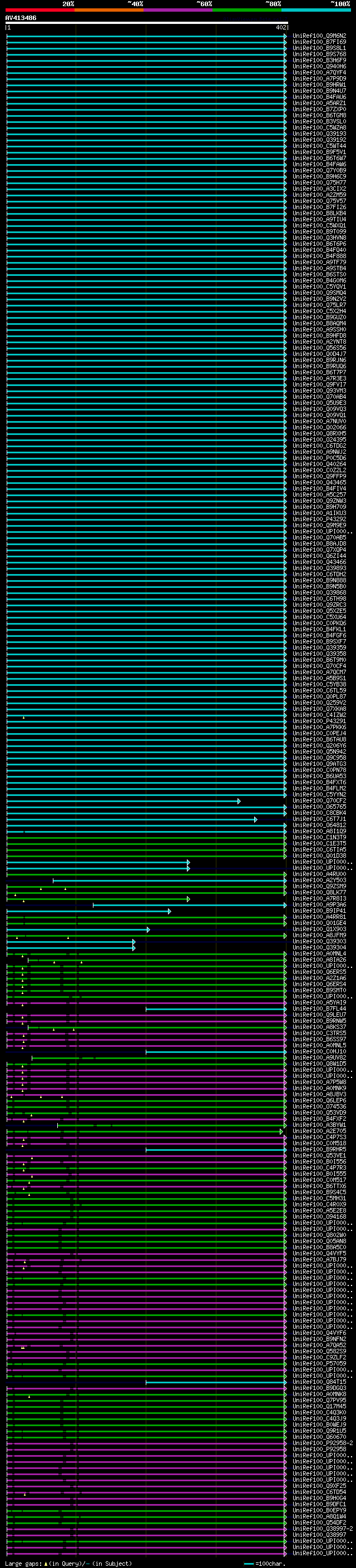This screenshot has width=356, height=1568.
Task: Click label UniRef100_Q9ATG3
Action: [319, 764]
